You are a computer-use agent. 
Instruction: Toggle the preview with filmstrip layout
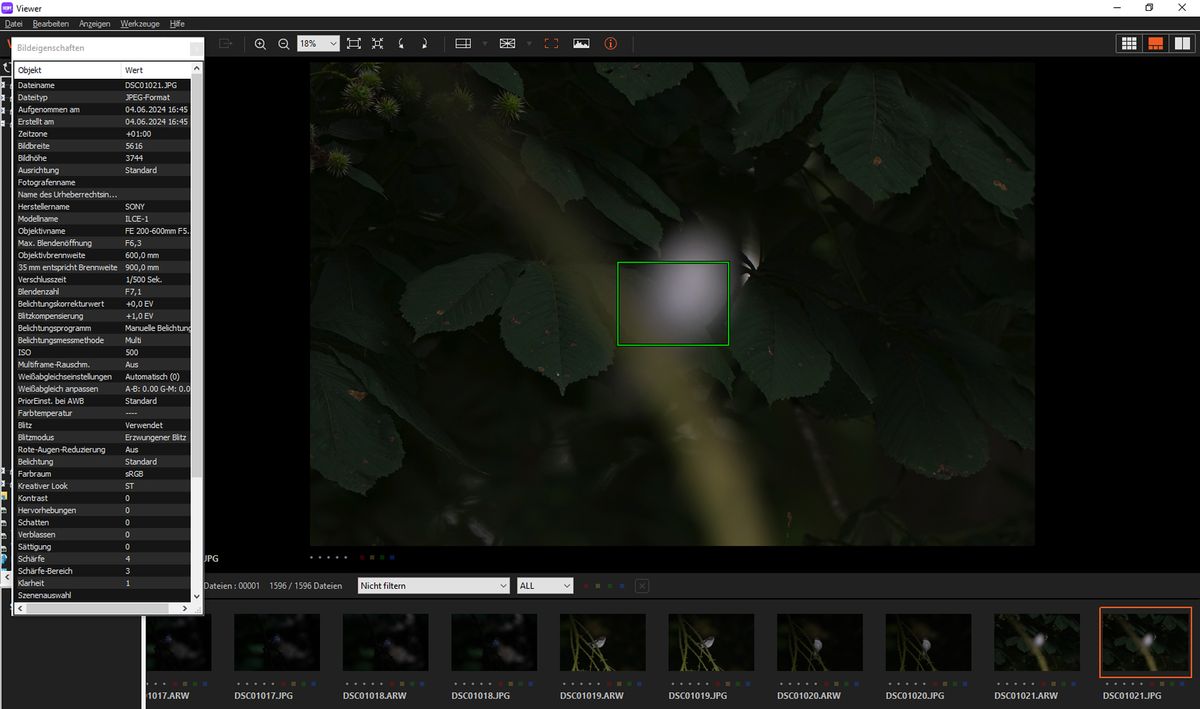1155,44
